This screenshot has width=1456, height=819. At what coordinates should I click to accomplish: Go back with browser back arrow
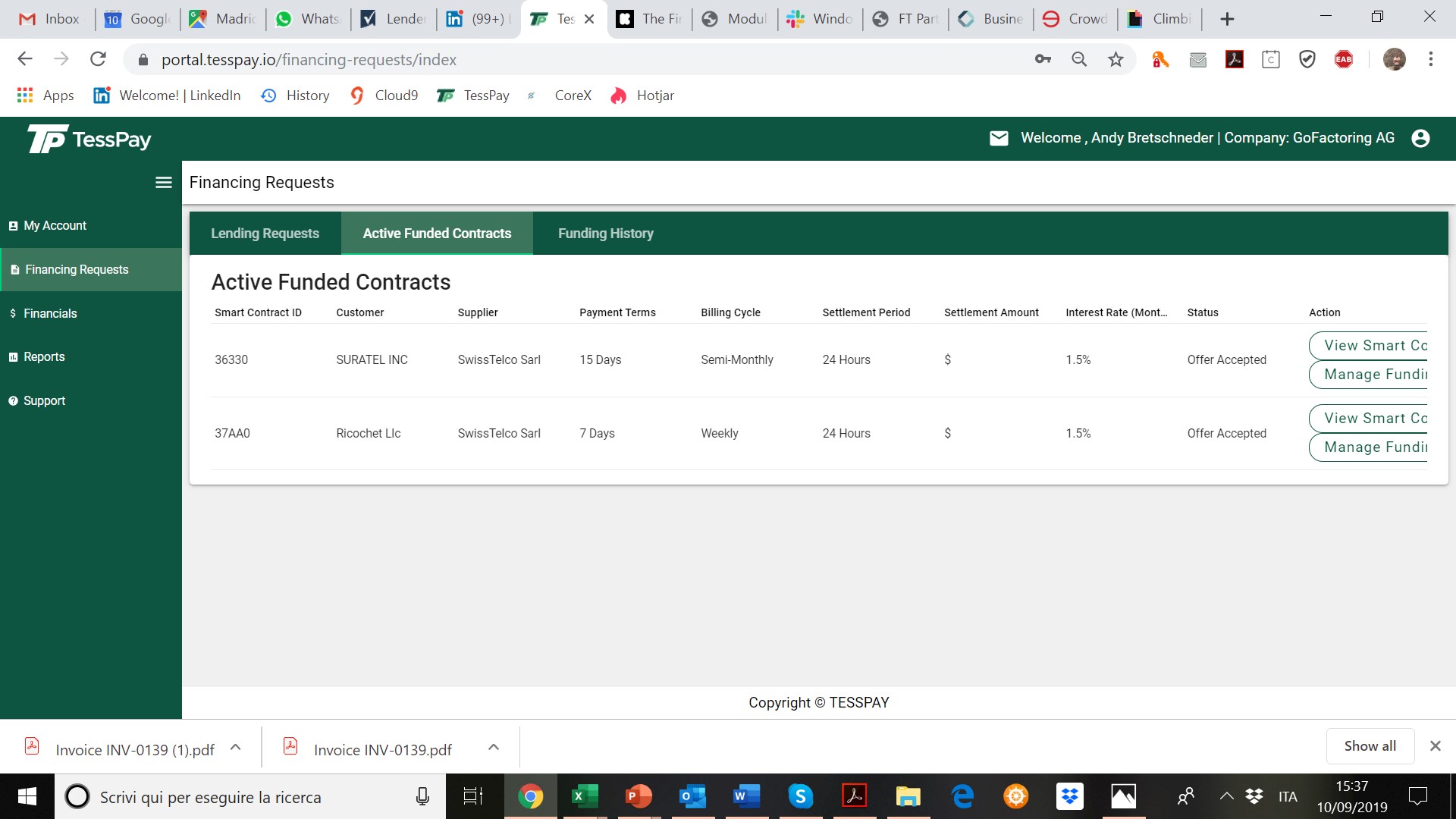tap(25, 59)
